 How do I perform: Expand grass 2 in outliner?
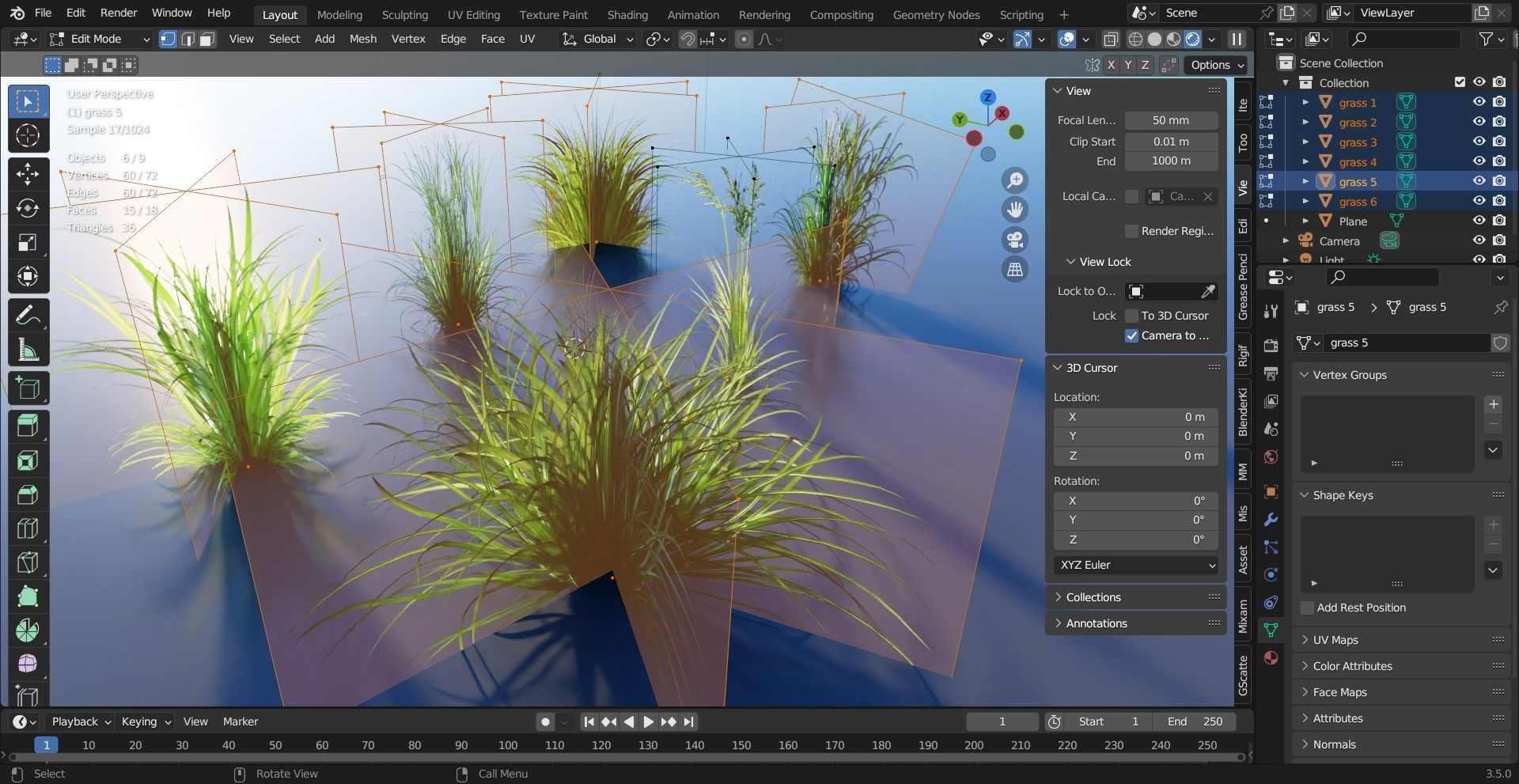tap(1305, 122)
